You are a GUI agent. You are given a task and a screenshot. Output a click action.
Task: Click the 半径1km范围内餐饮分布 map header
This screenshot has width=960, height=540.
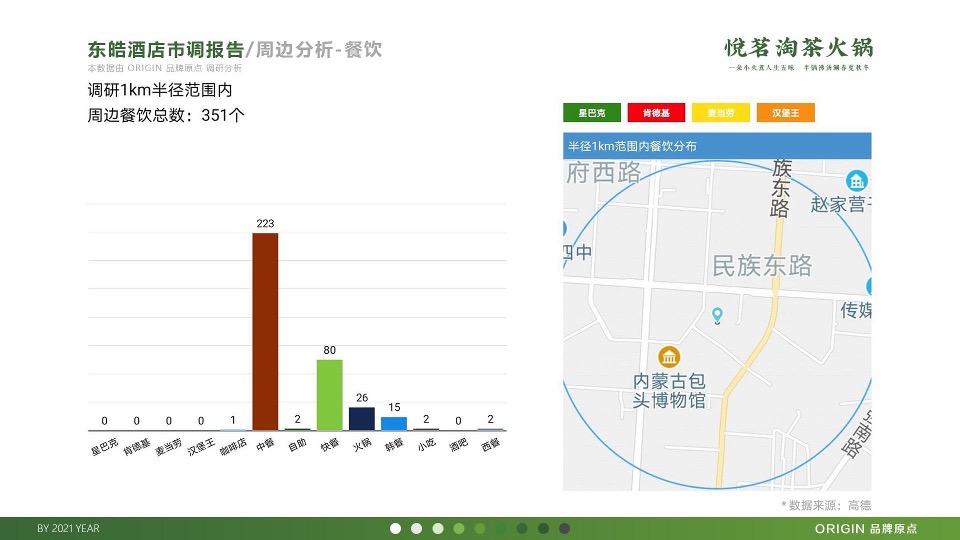click(717, 146)
